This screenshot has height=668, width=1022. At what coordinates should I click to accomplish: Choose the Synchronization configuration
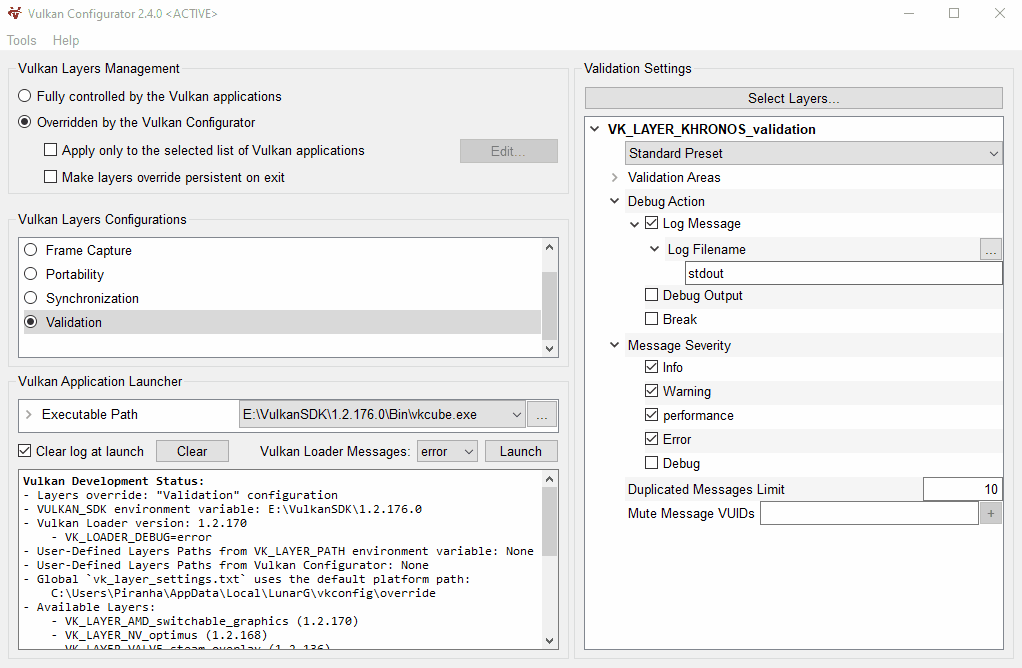[x=31, y=298]
